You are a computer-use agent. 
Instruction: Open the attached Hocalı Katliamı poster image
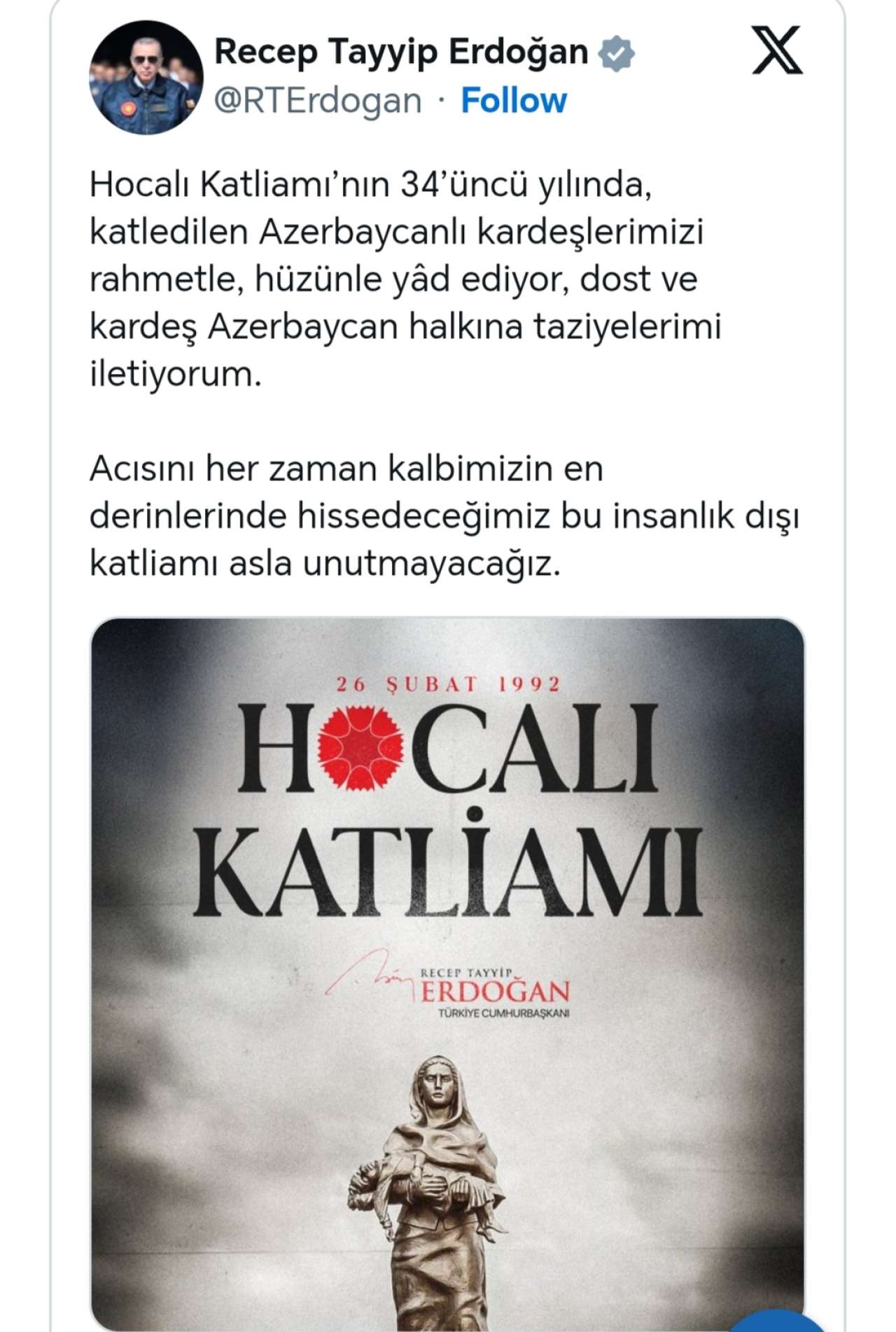tap(448, 974)
